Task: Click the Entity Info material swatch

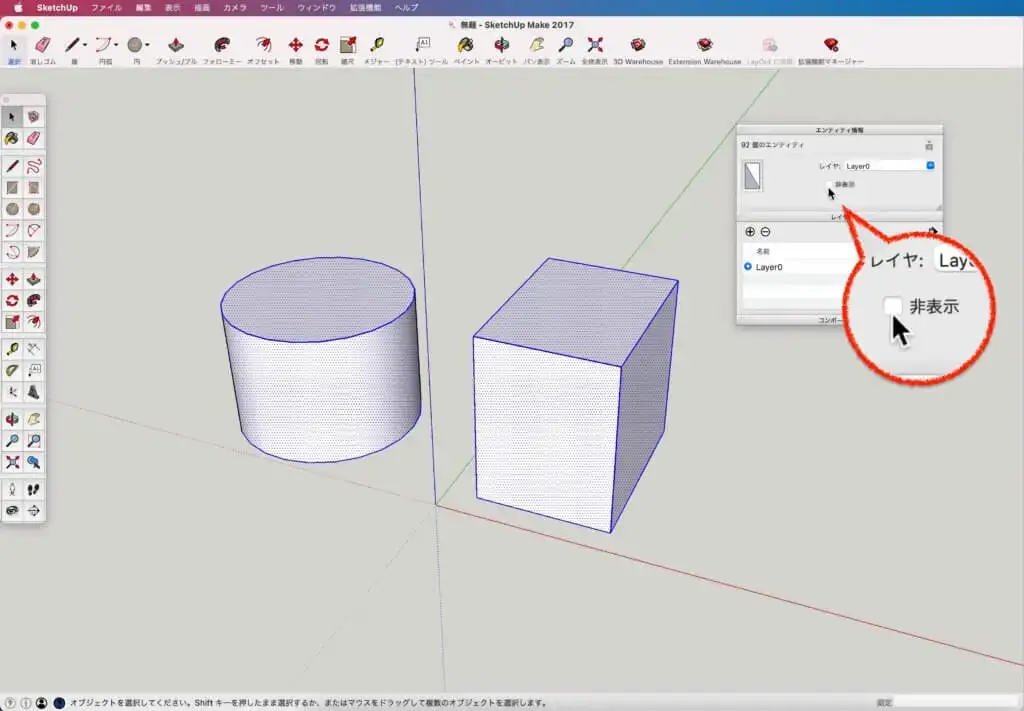Action: [752, 176]
